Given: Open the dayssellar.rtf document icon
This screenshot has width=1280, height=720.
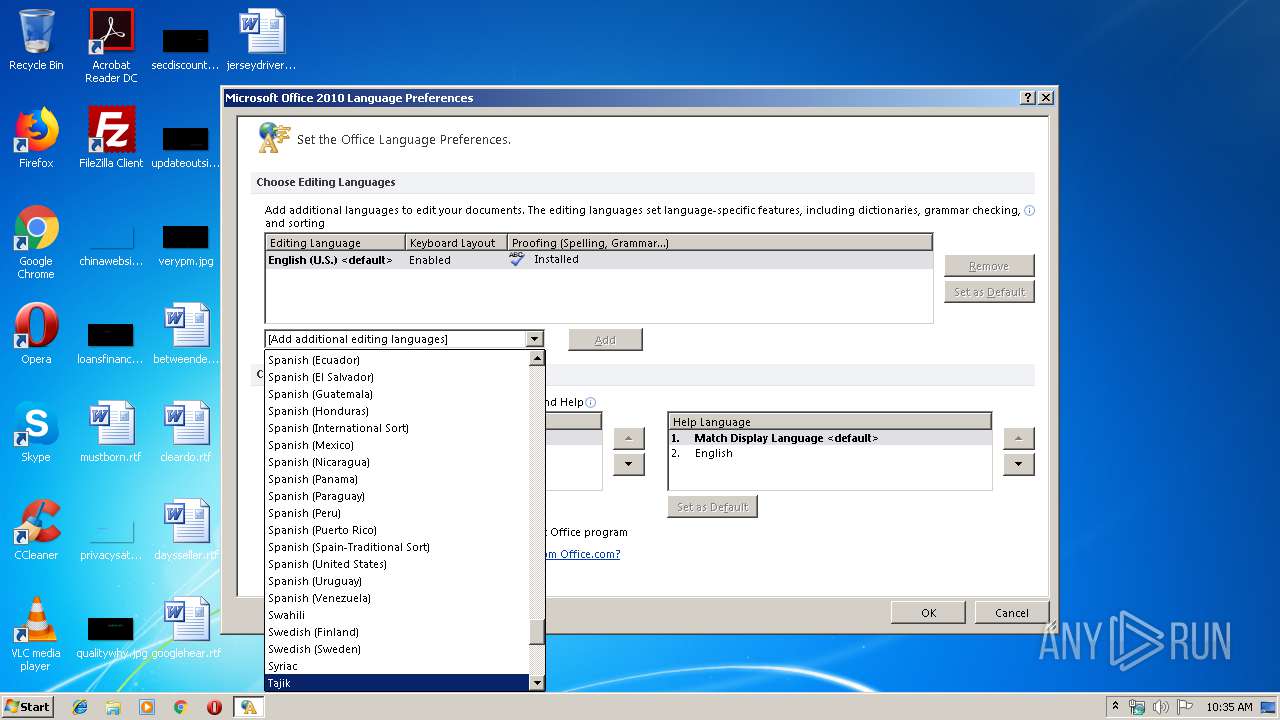Looking at the screenshot, I should click(x=186, y=530).
